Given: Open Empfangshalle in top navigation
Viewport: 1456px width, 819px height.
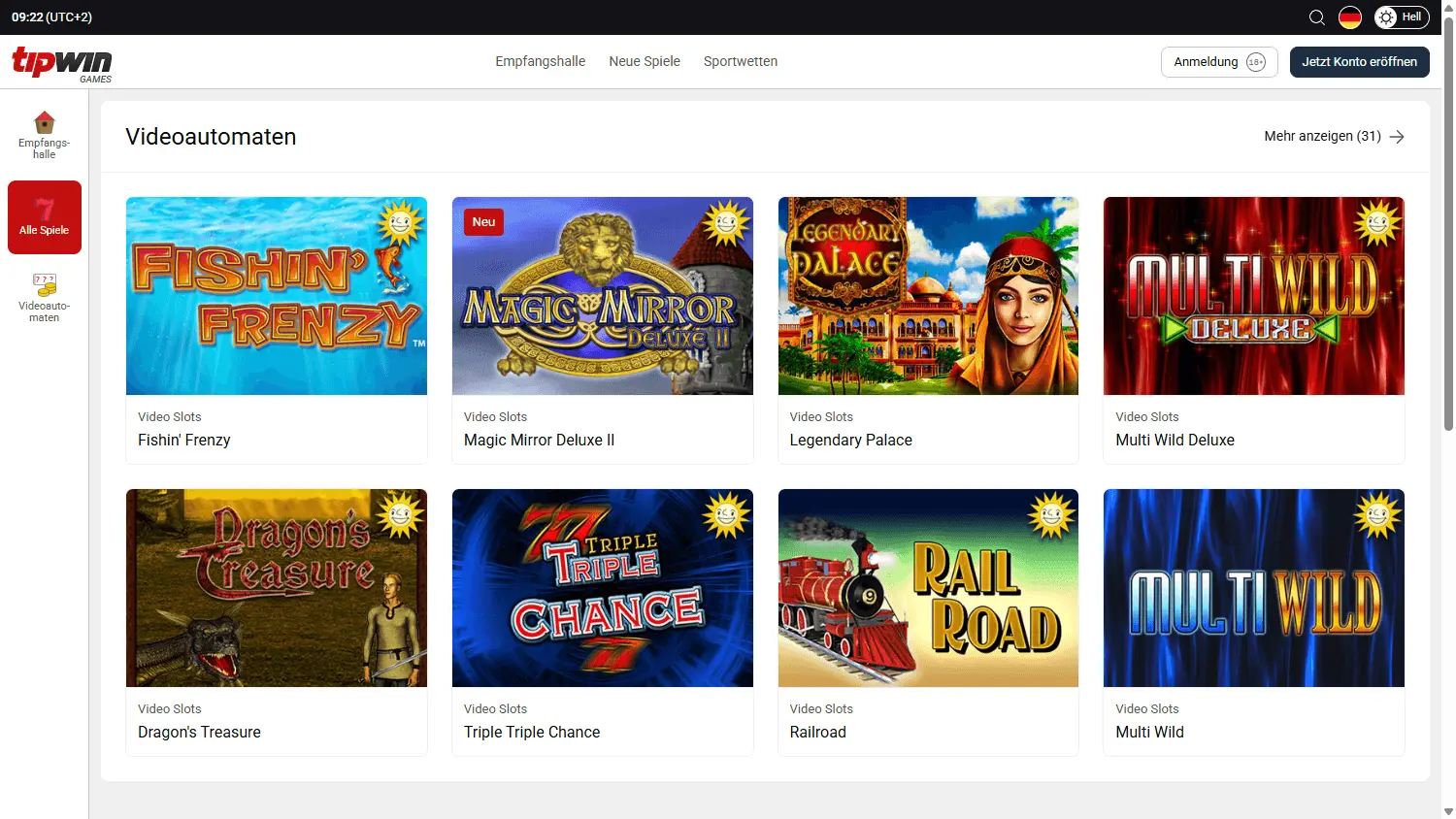Looking at the screenshot, I should click(541, 61).
